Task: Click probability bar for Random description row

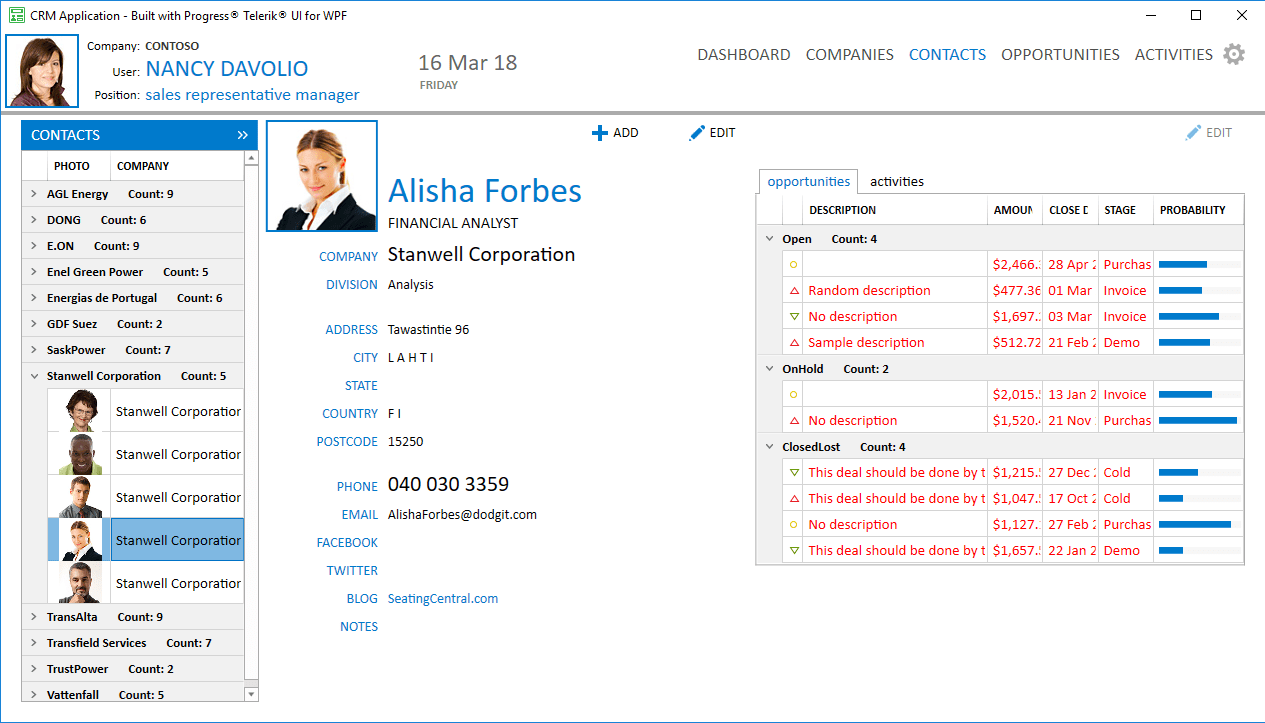Action: pyautogui.click(x=1199, y=291)
